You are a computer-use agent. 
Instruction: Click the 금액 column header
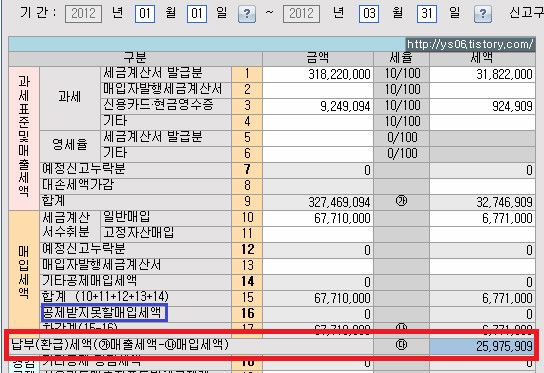click(318, 58)
